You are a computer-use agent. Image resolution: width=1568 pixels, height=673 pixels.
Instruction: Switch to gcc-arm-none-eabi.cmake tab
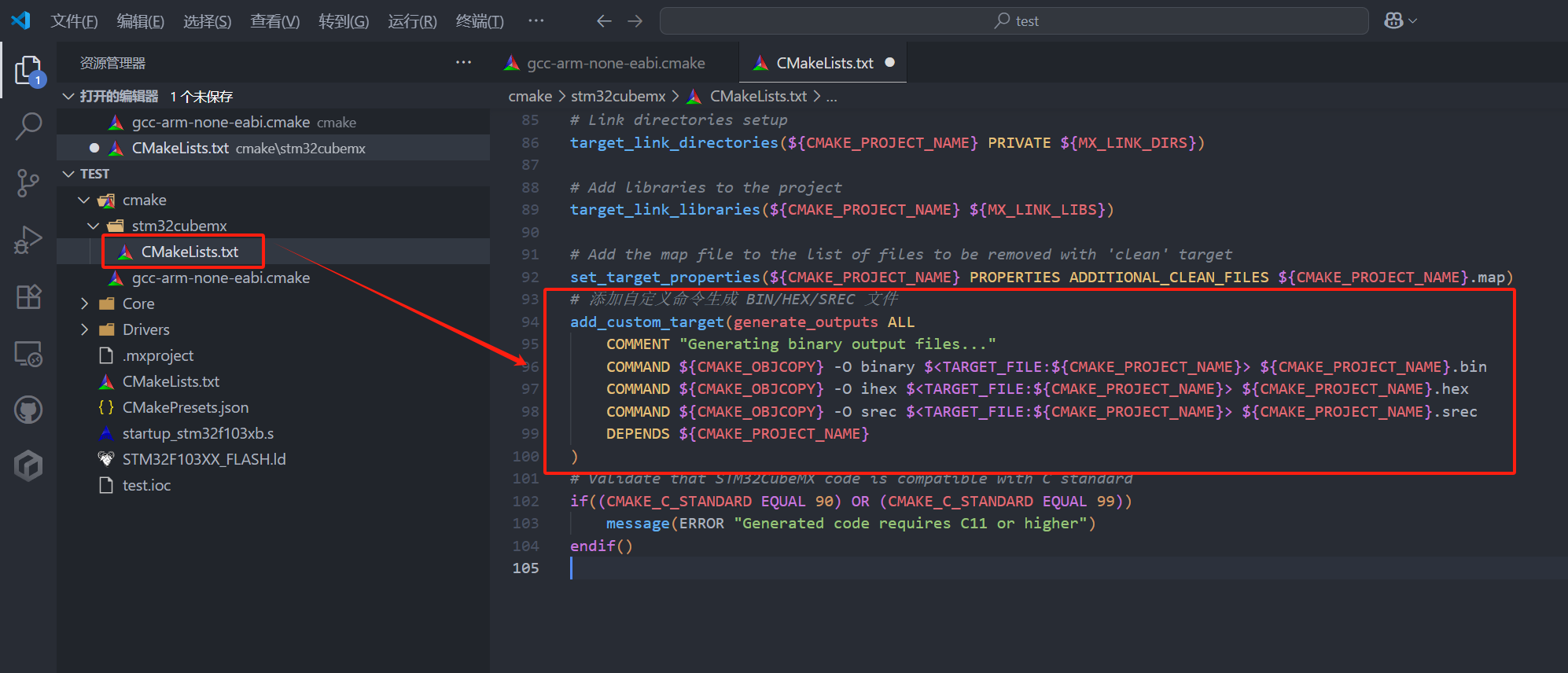(614, 63)
